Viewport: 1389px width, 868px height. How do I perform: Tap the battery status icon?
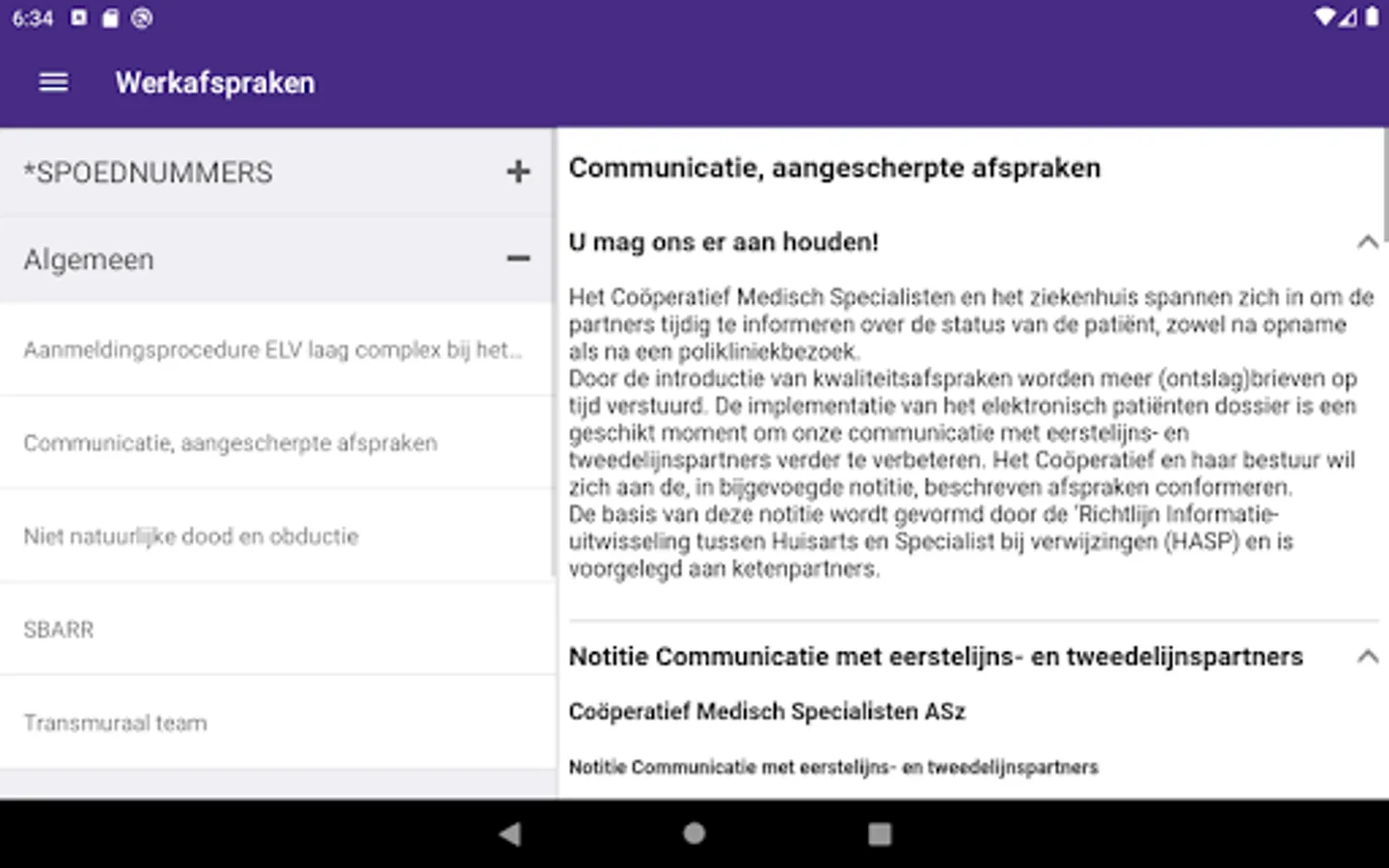point(1372,17)
